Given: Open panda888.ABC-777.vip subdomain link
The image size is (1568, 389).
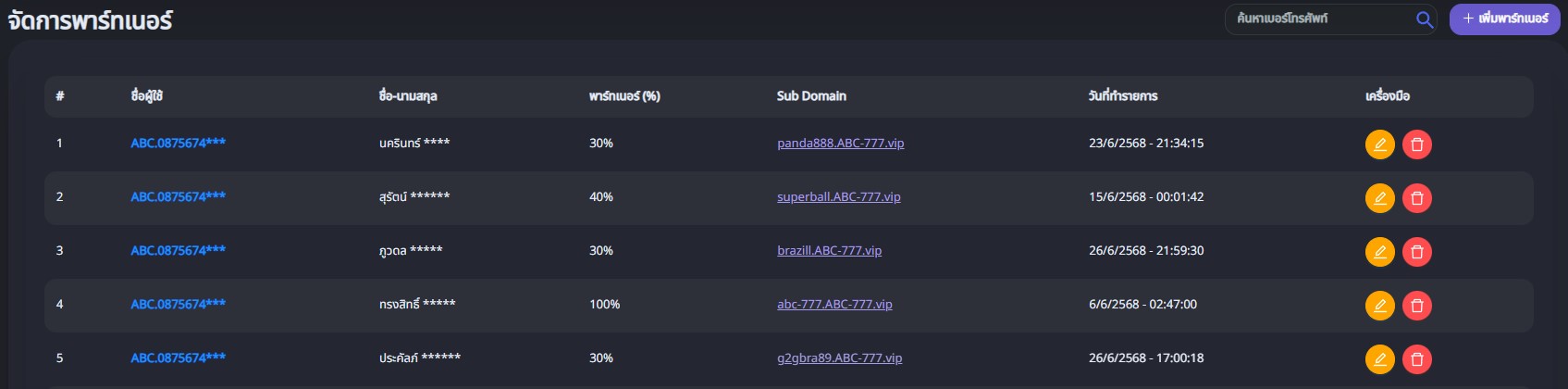Looking at the screenshot, I should click(x=840, y=144).
